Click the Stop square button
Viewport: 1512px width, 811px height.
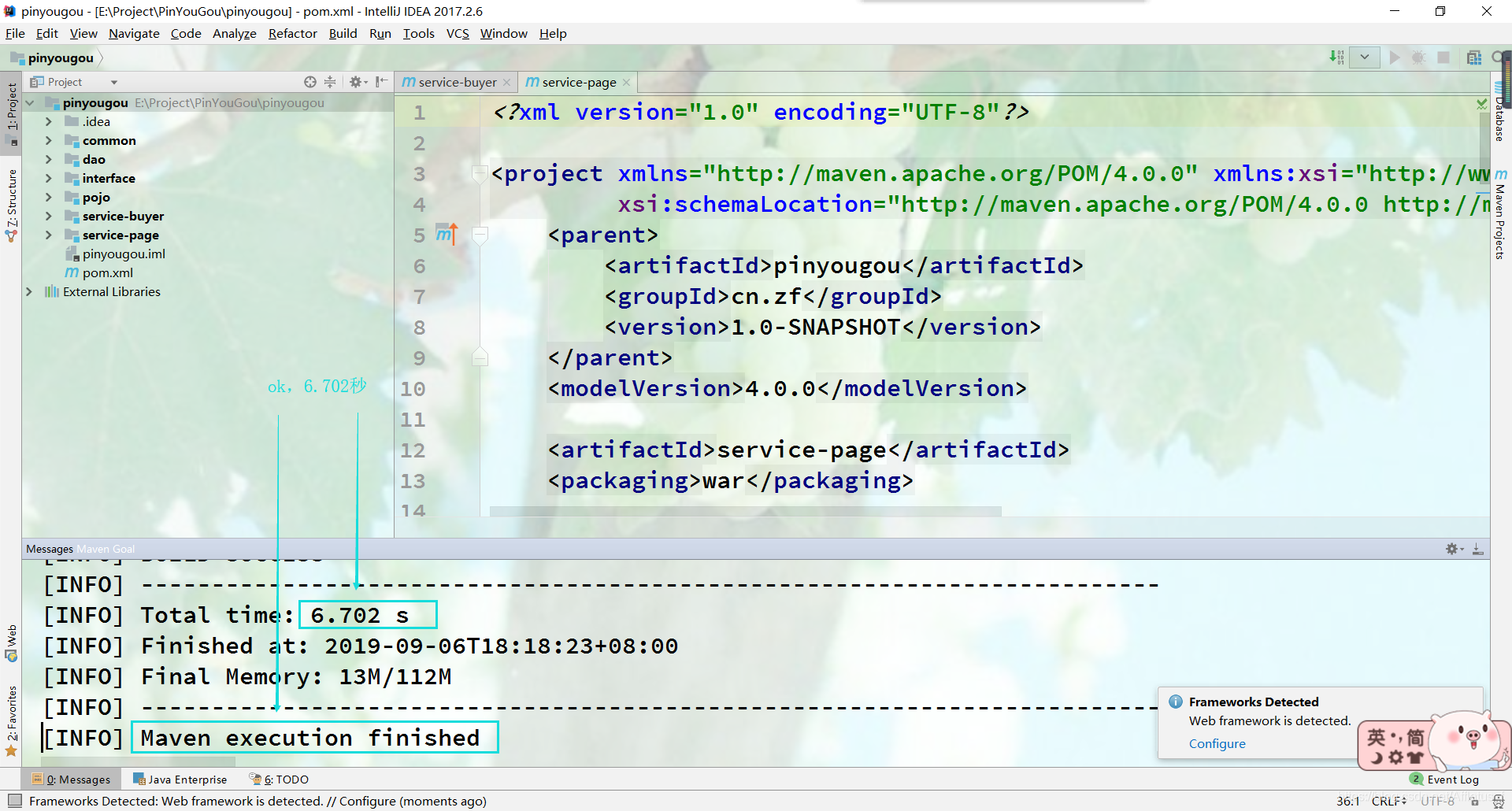1443,57
